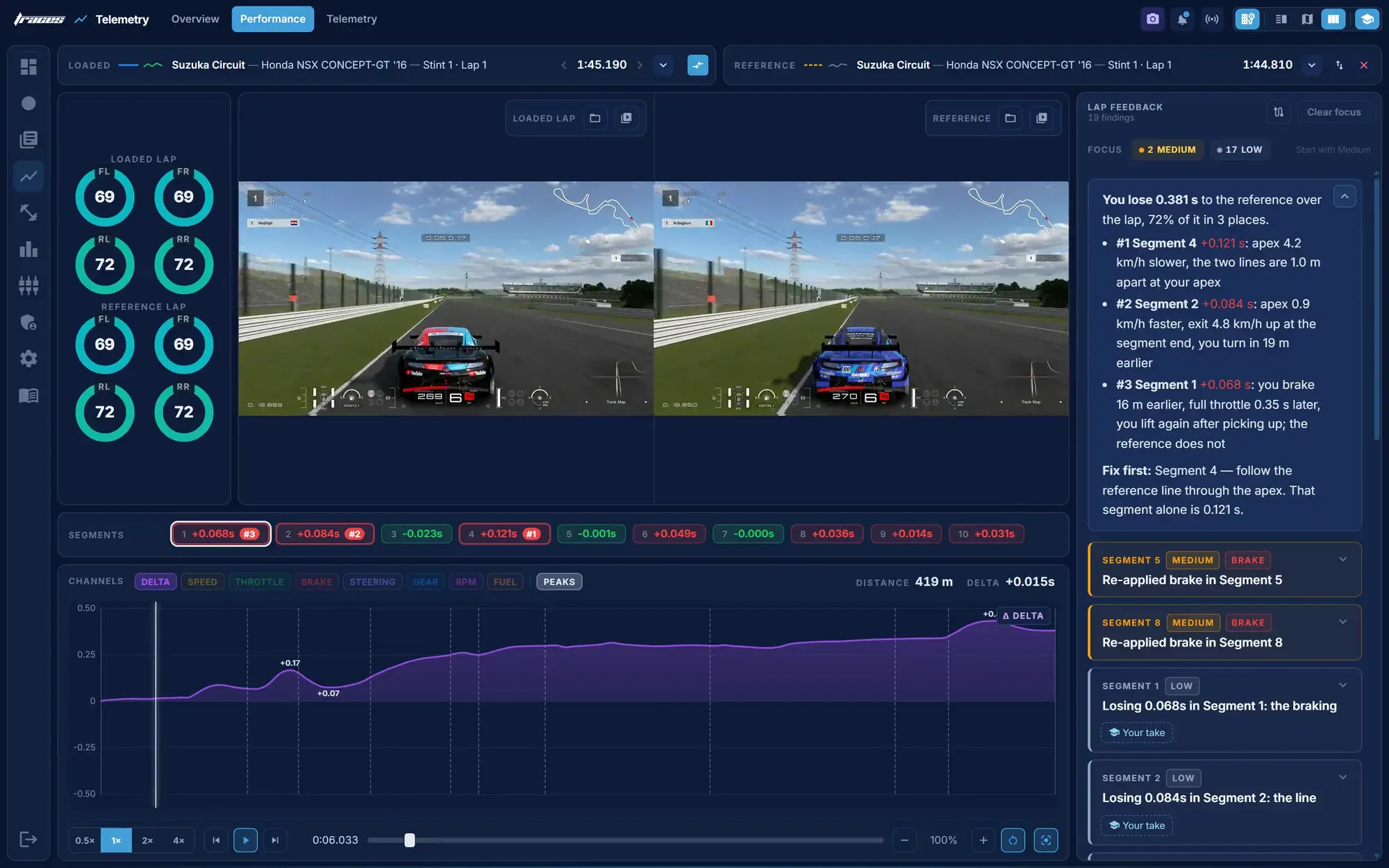Filter findings by 17 LOW
The height and width of the screenshot is (868, 1389).
click(x=1240, y=149)
